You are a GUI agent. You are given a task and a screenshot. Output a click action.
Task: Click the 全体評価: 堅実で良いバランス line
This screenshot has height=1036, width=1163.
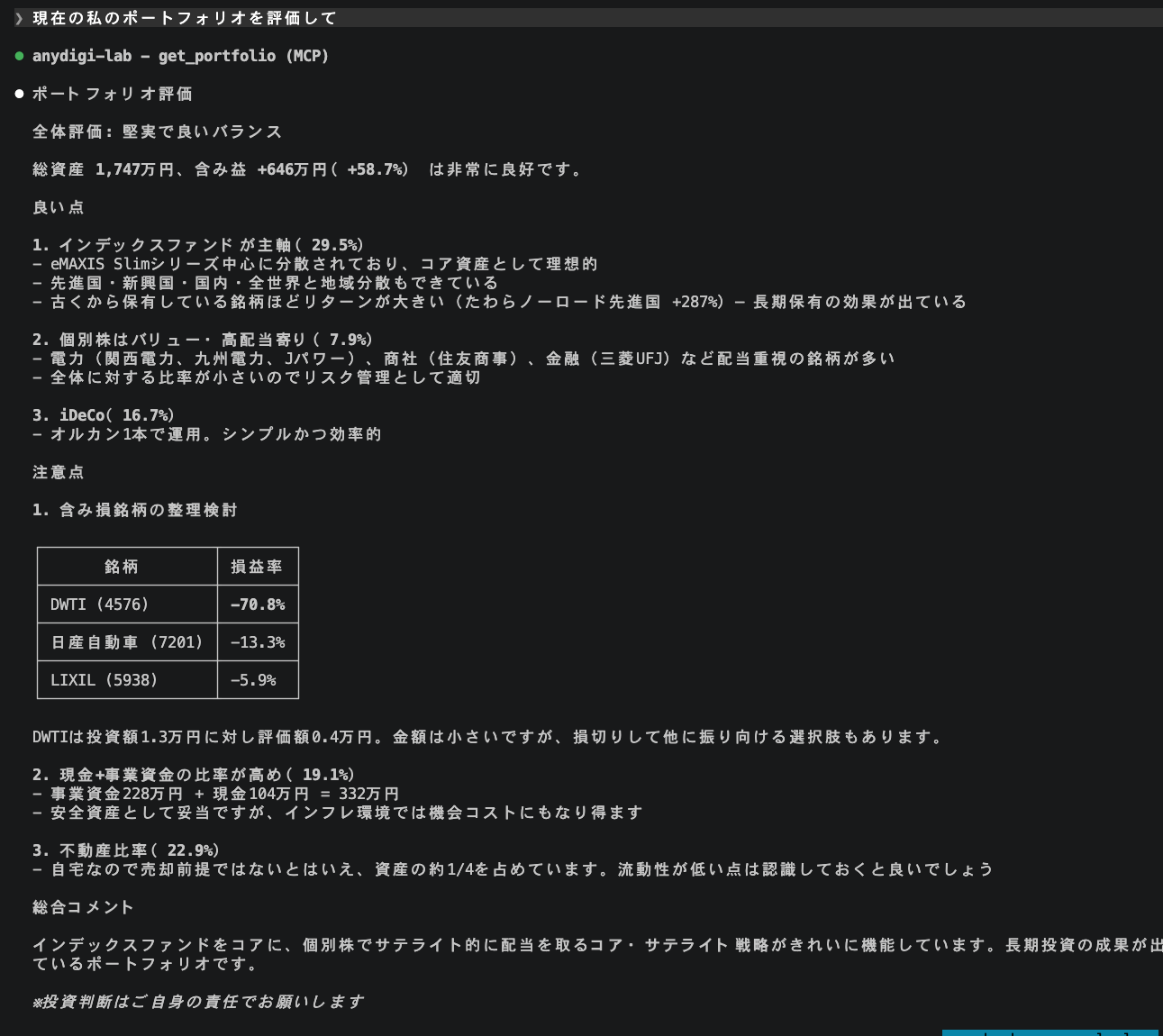(x=158, y=132)
